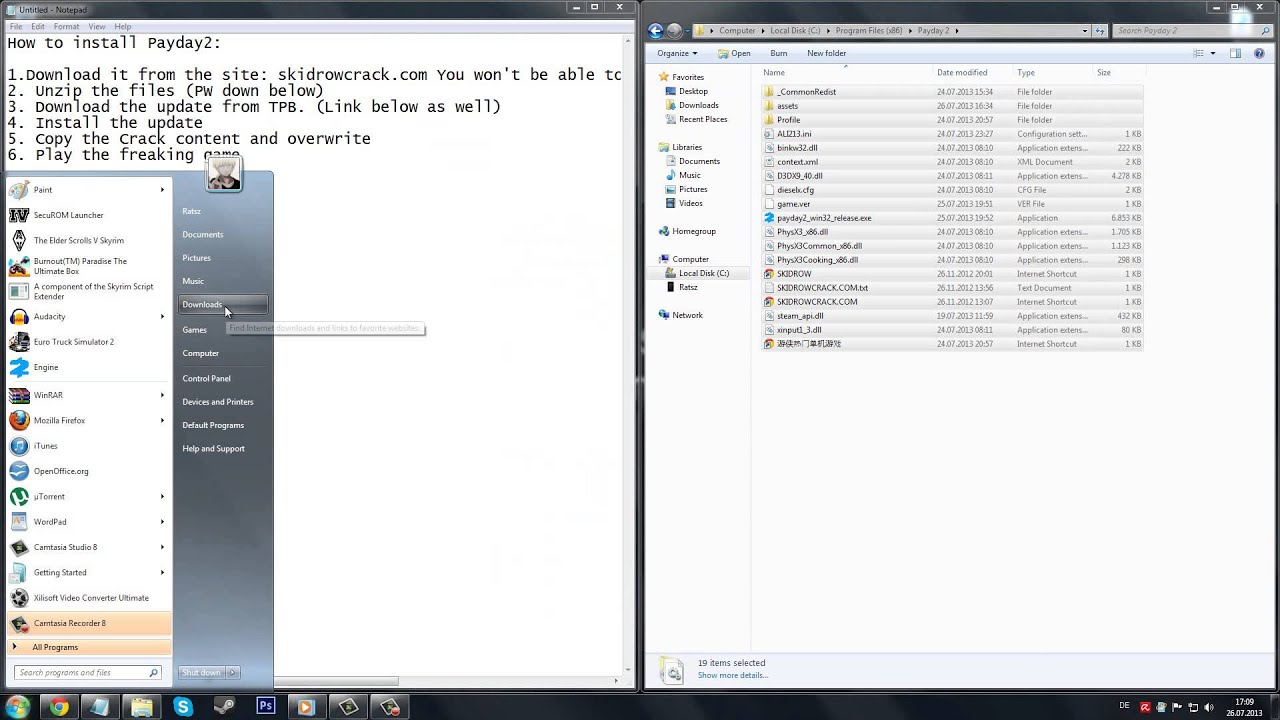Toggle the Explorer preview pane icon

coord(1235,53)
